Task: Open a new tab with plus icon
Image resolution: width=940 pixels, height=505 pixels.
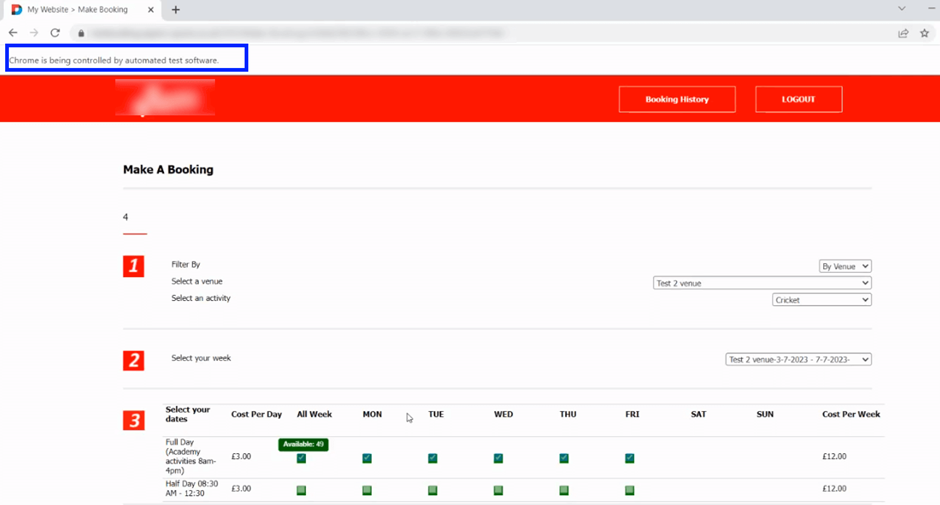Action: pyautogui.click(x=176, y=10)
